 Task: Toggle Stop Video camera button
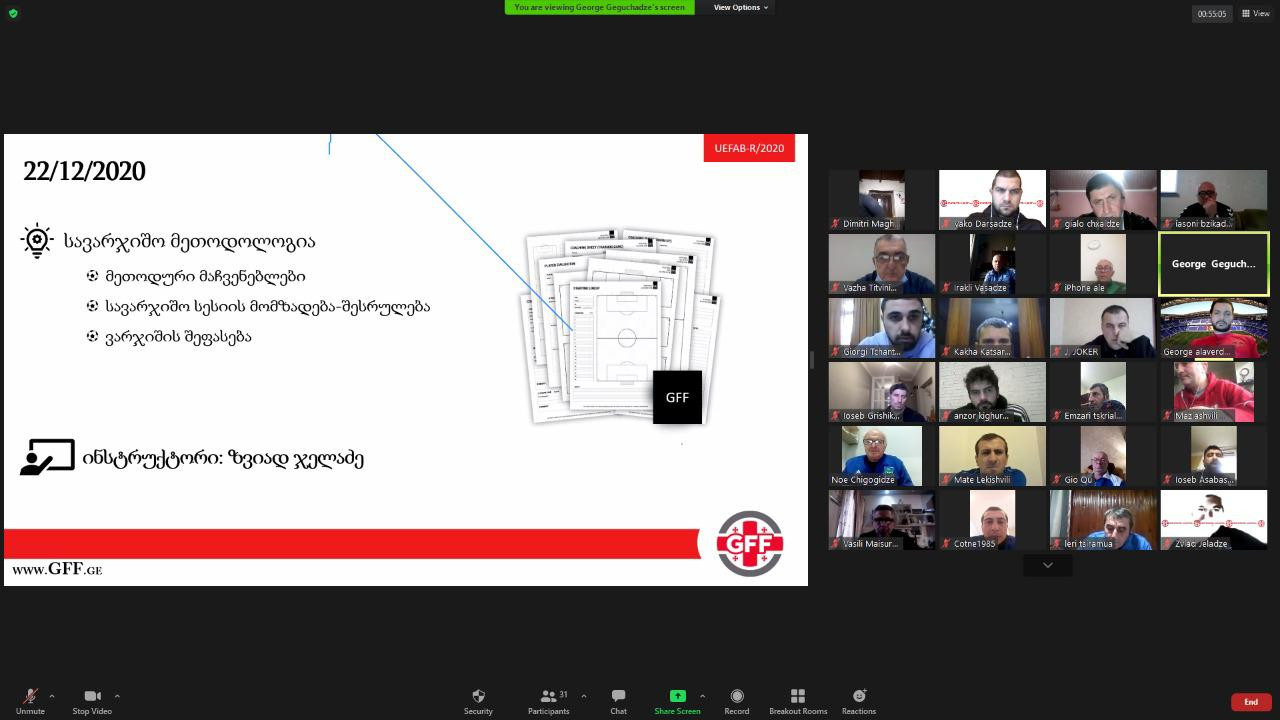click(92, 696)
